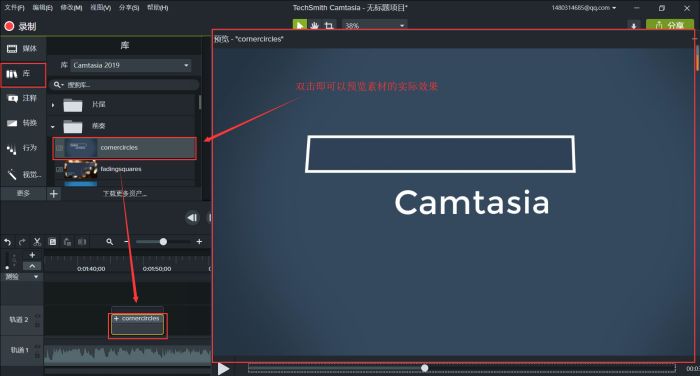Click the paste icon in timeline toolbar

pos(67,242)
